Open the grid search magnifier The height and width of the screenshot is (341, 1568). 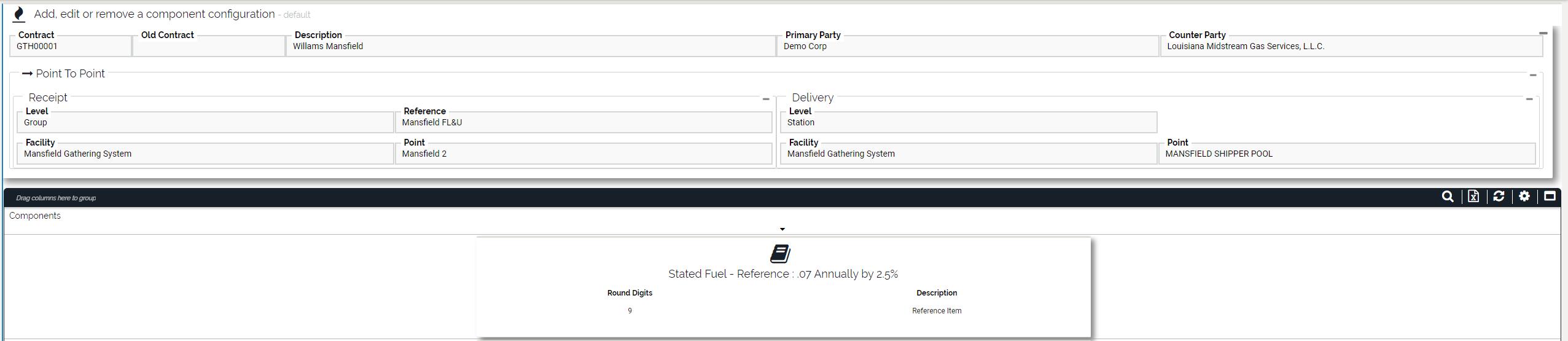pos(1448,197)
